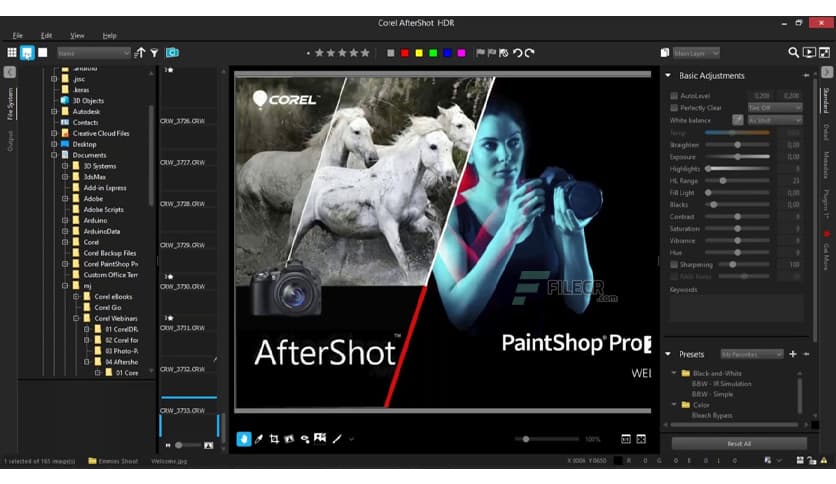Apply the red color label
Viewport: 836px width, 484px height.
tap(405, 53)
